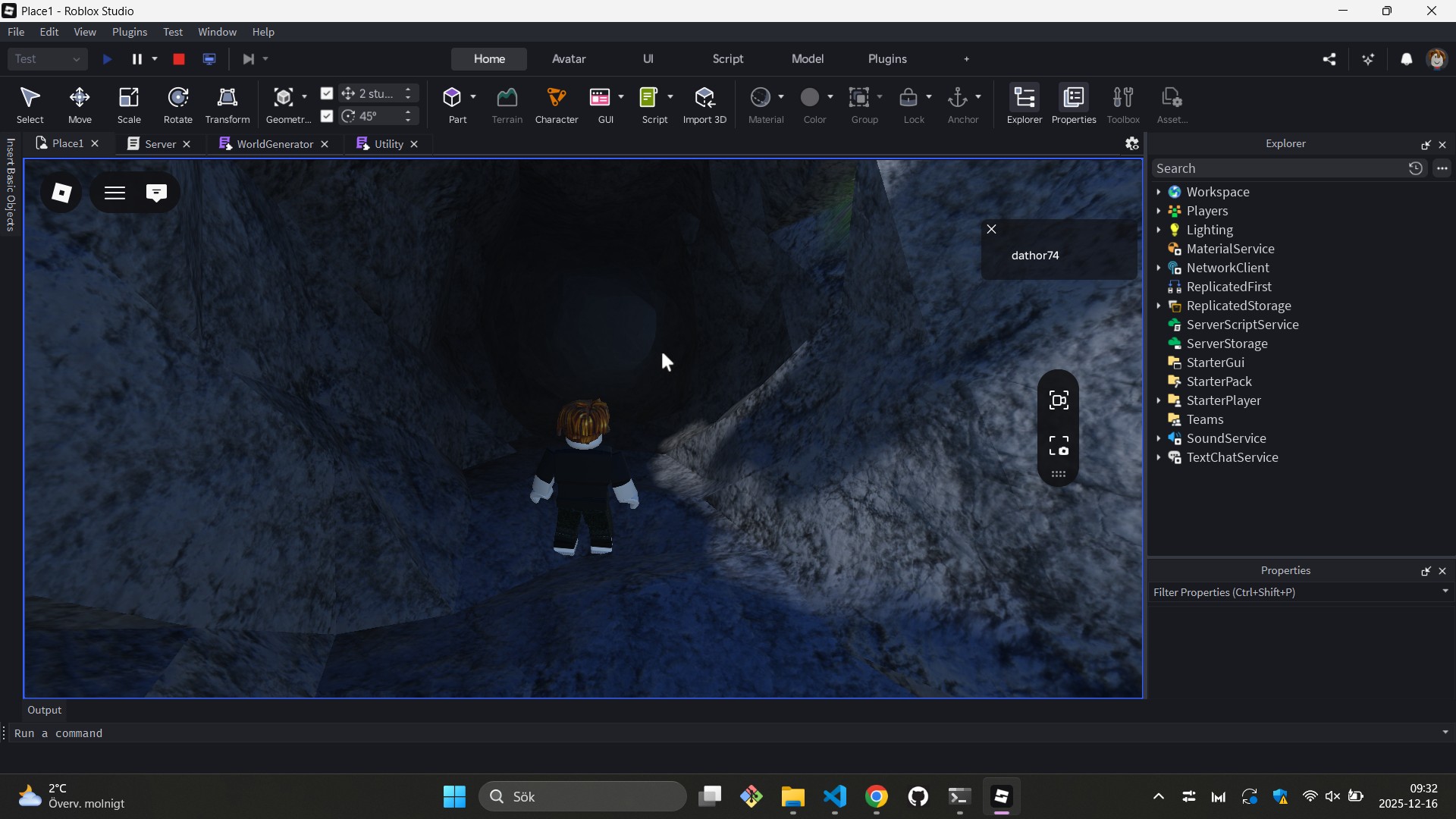Screen dimensions: 1456x819
Task: Select the Move tool
Action: tap(79, 105)
